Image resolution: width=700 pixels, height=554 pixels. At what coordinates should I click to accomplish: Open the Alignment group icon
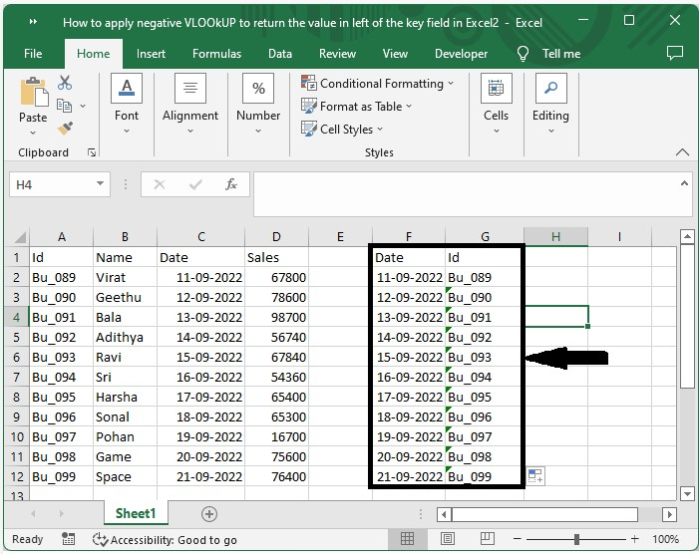tap(190, 90)
